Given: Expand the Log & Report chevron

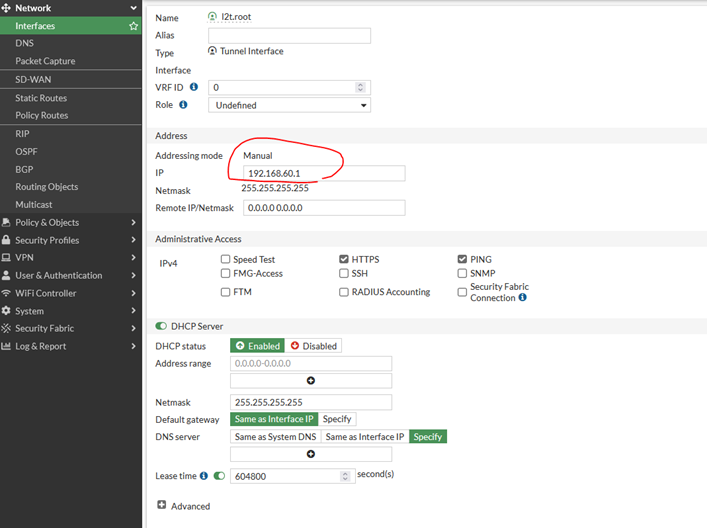Looking at the screenshot, I should pos(133,346).
